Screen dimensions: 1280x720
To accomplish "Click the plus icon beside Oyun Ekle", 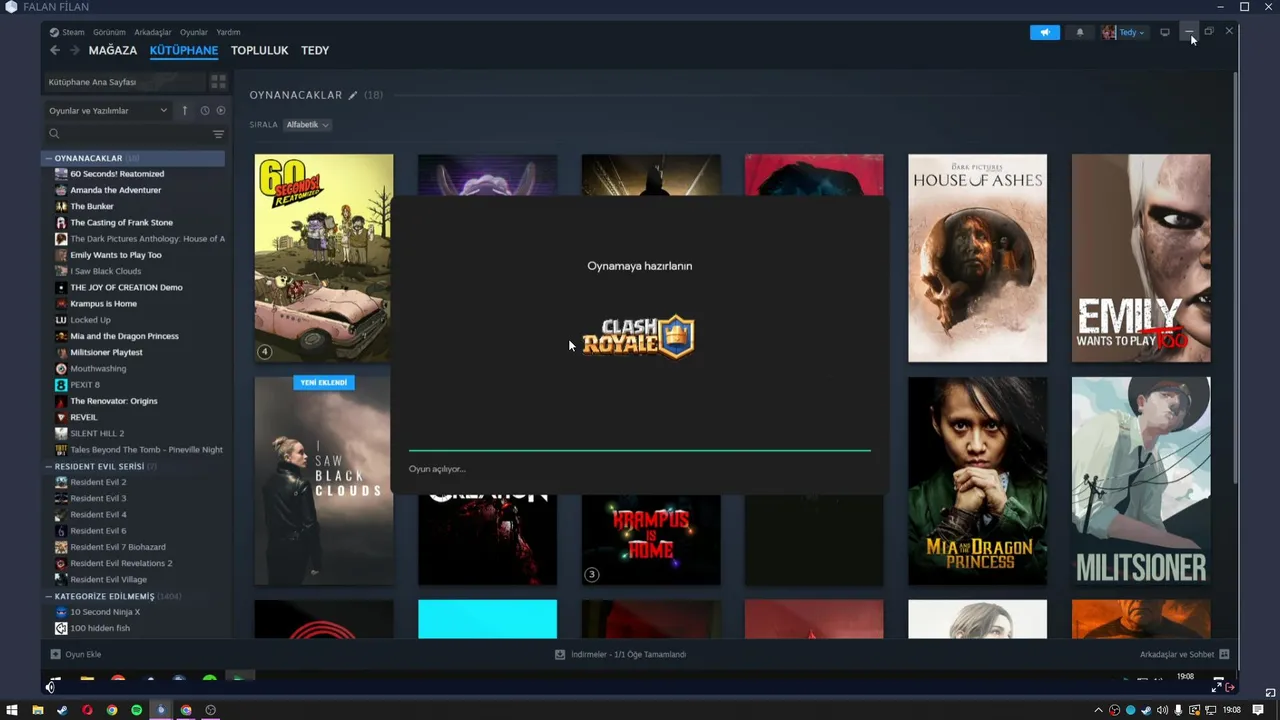I will [x=55, y=654].
